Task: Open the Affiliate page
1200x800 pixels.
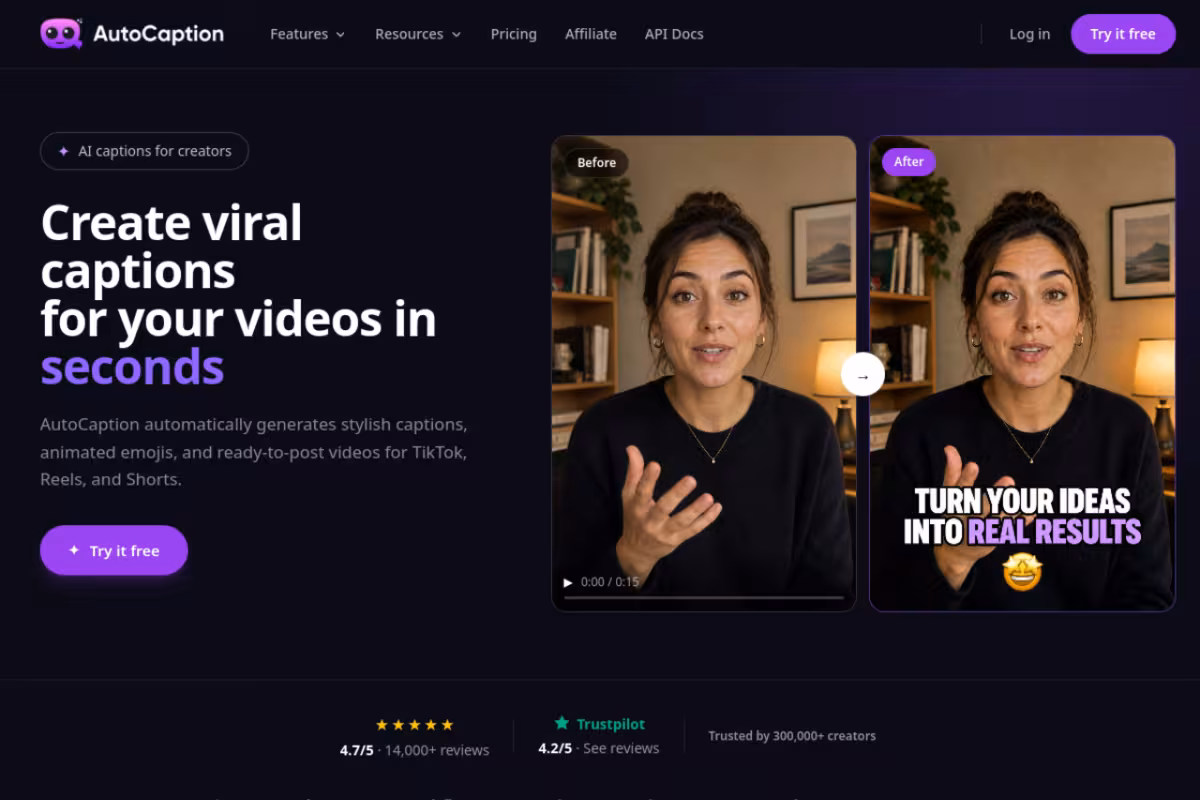Action: click(591, 34)
